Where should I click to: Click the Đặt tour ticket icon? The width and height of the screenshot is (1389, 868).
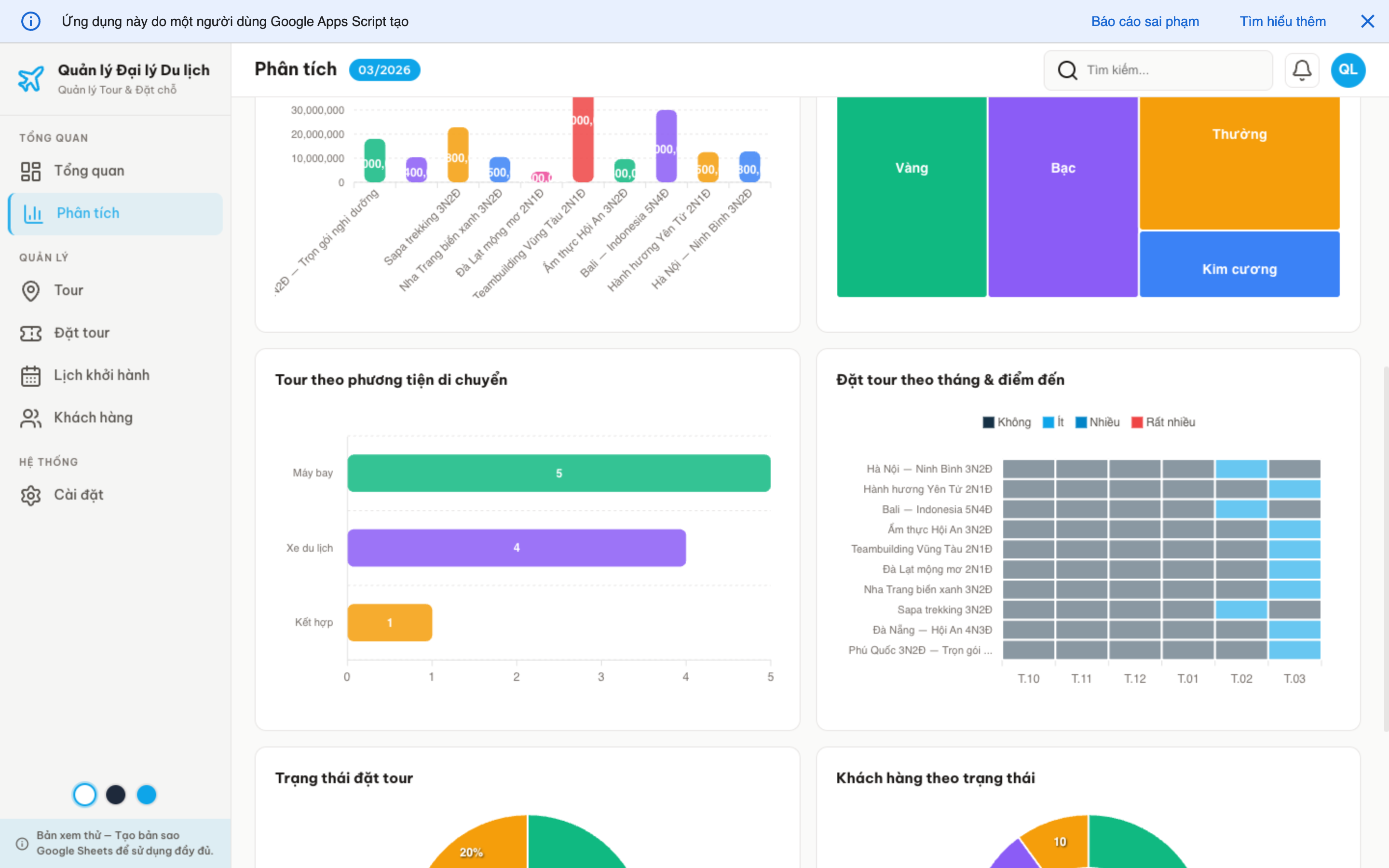coord(30,333)
